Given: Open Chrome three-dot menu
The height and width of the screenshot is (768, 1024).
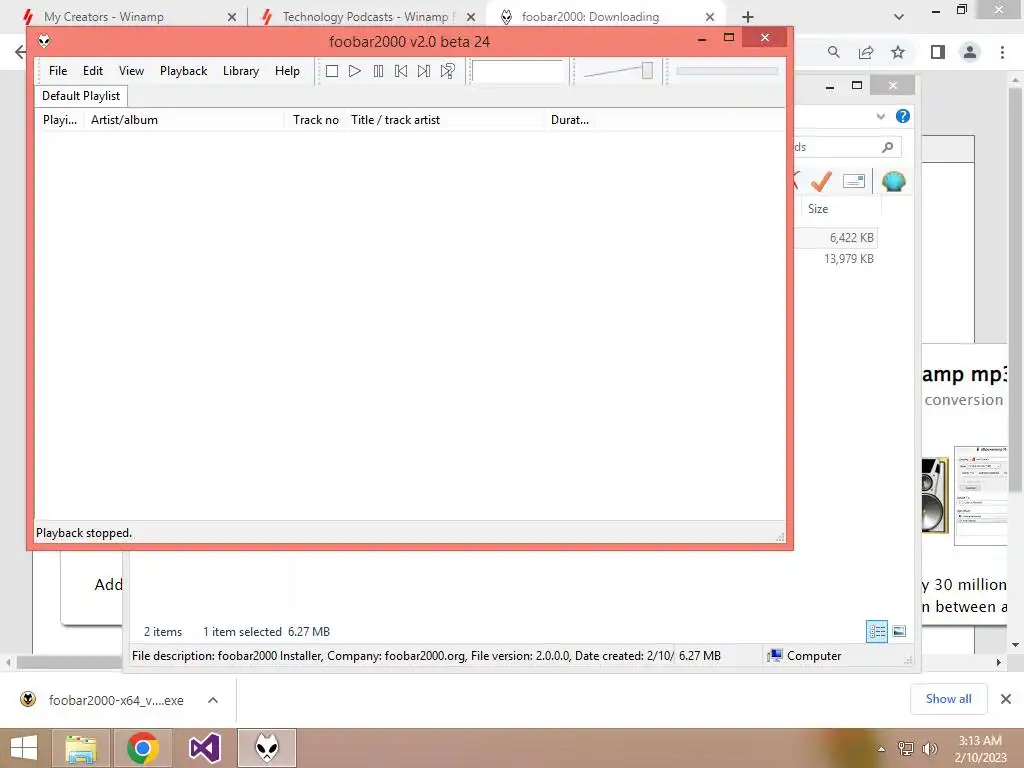Looking at the screenshot, I should pyautogui.click(x=1002, y=52).
